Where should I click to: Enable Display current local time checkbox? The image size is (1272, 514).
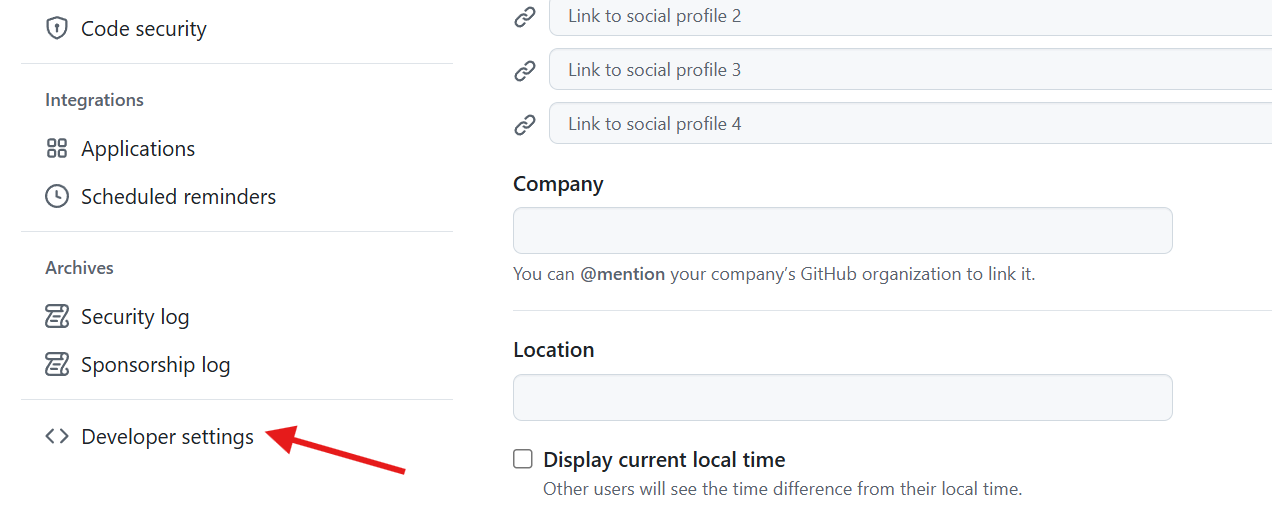[x=523, y=459]
